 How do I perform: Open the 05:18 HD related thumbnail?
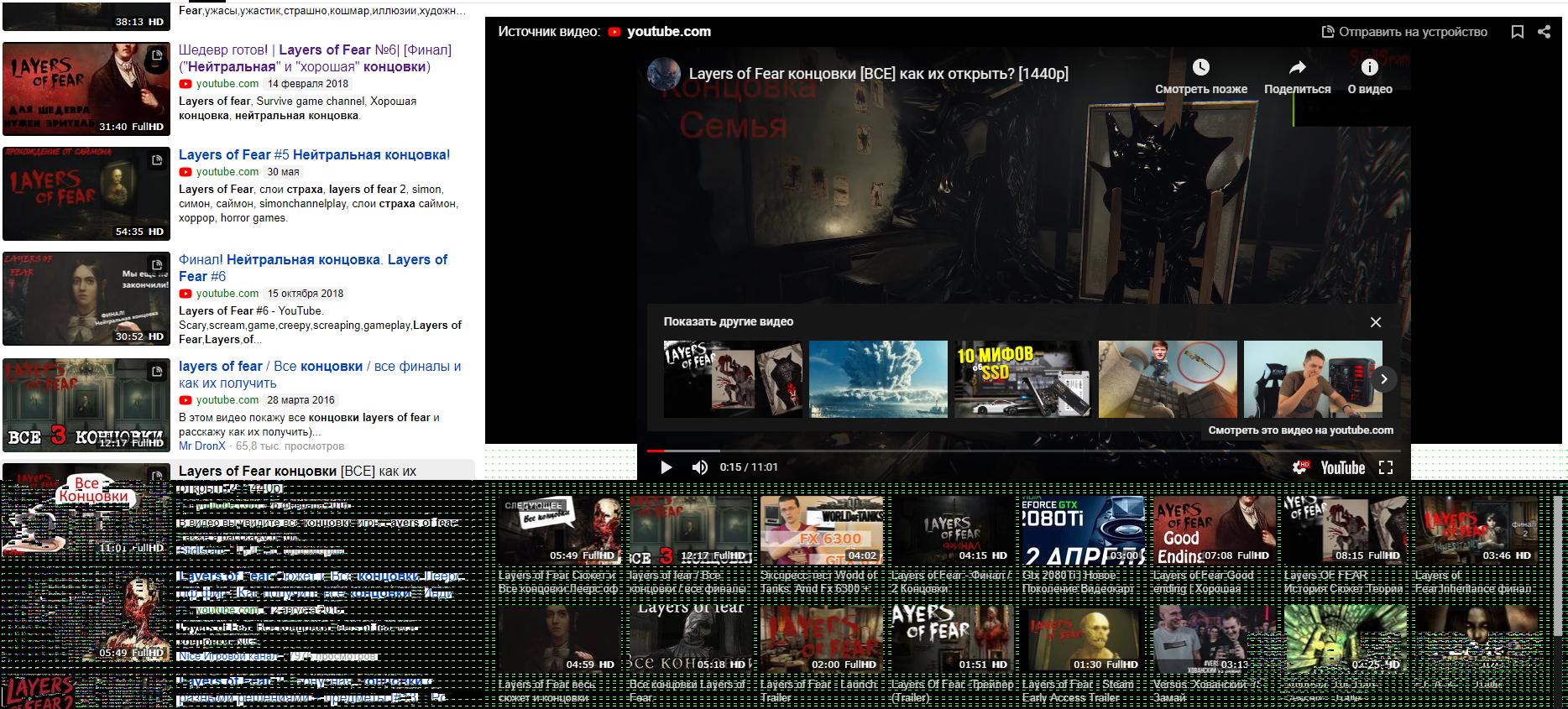tap(691, 639)
